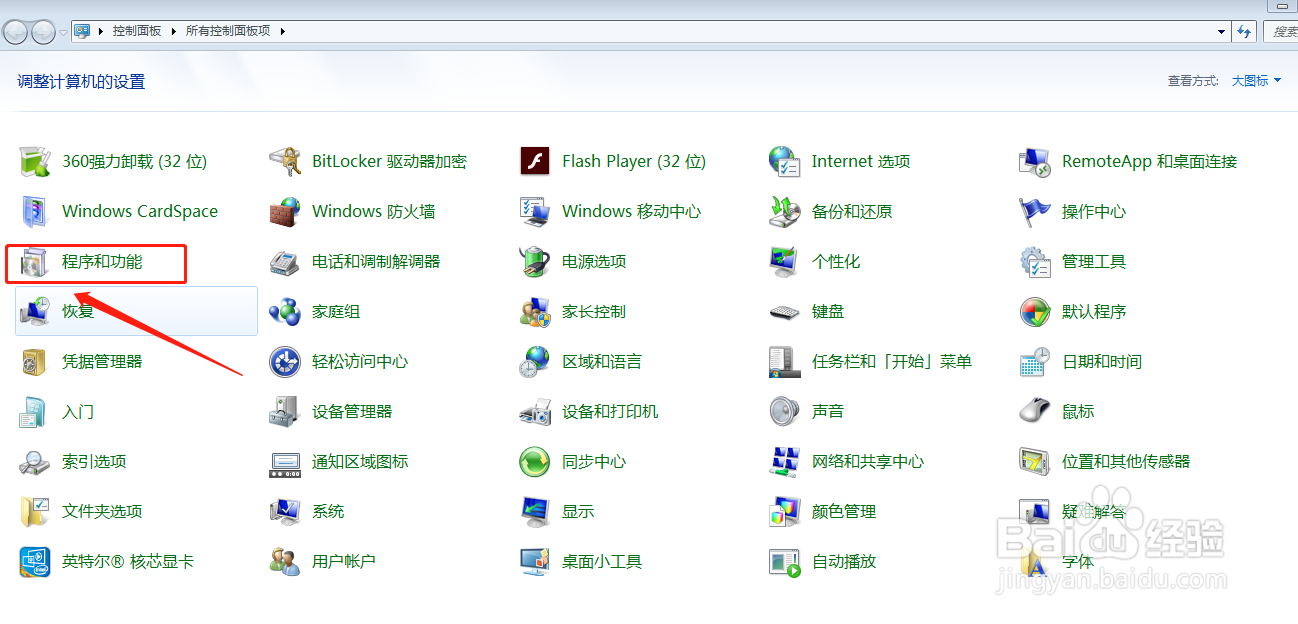Open the 家庭组 icon
The height and width of the screenshot is (624, 1298).
click(285, 311)
